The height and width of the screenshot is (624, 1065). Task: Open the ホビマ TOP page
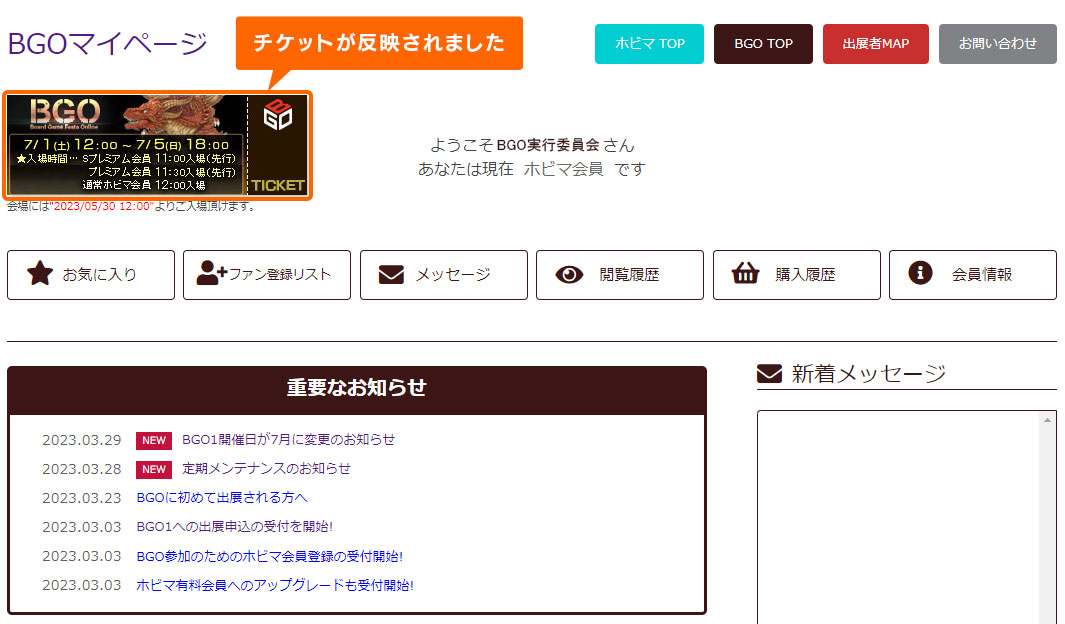pos(649,43)
